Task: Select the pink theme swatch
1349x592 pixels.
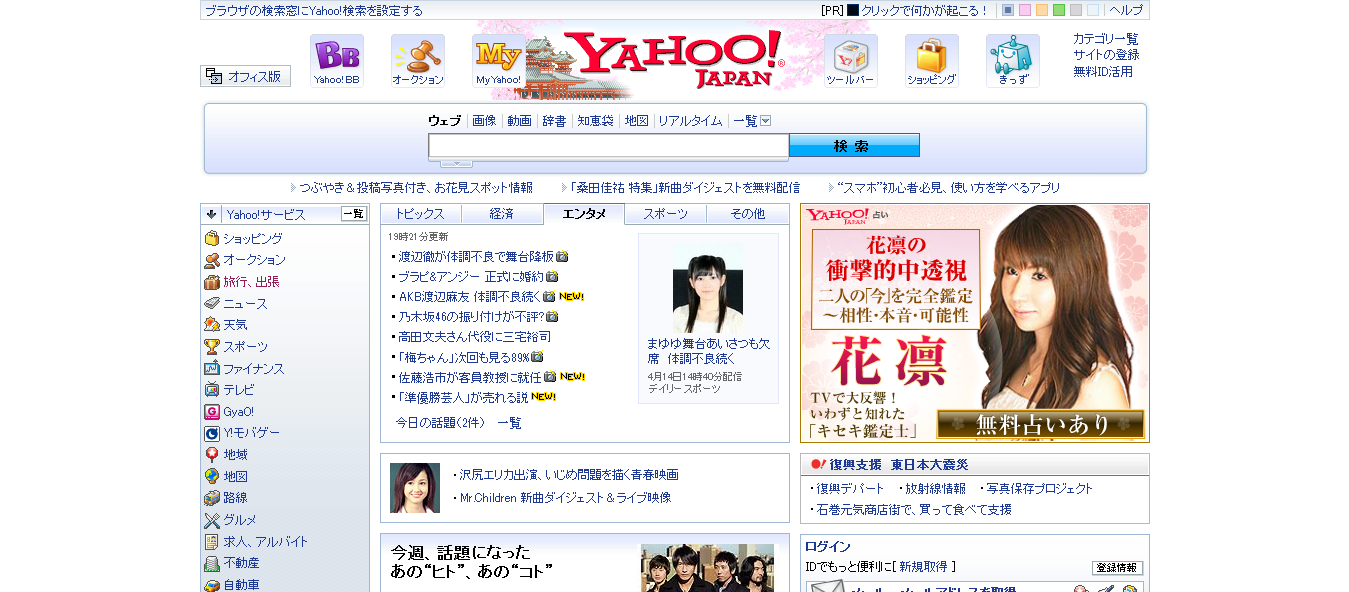Action: [1025, 10]
